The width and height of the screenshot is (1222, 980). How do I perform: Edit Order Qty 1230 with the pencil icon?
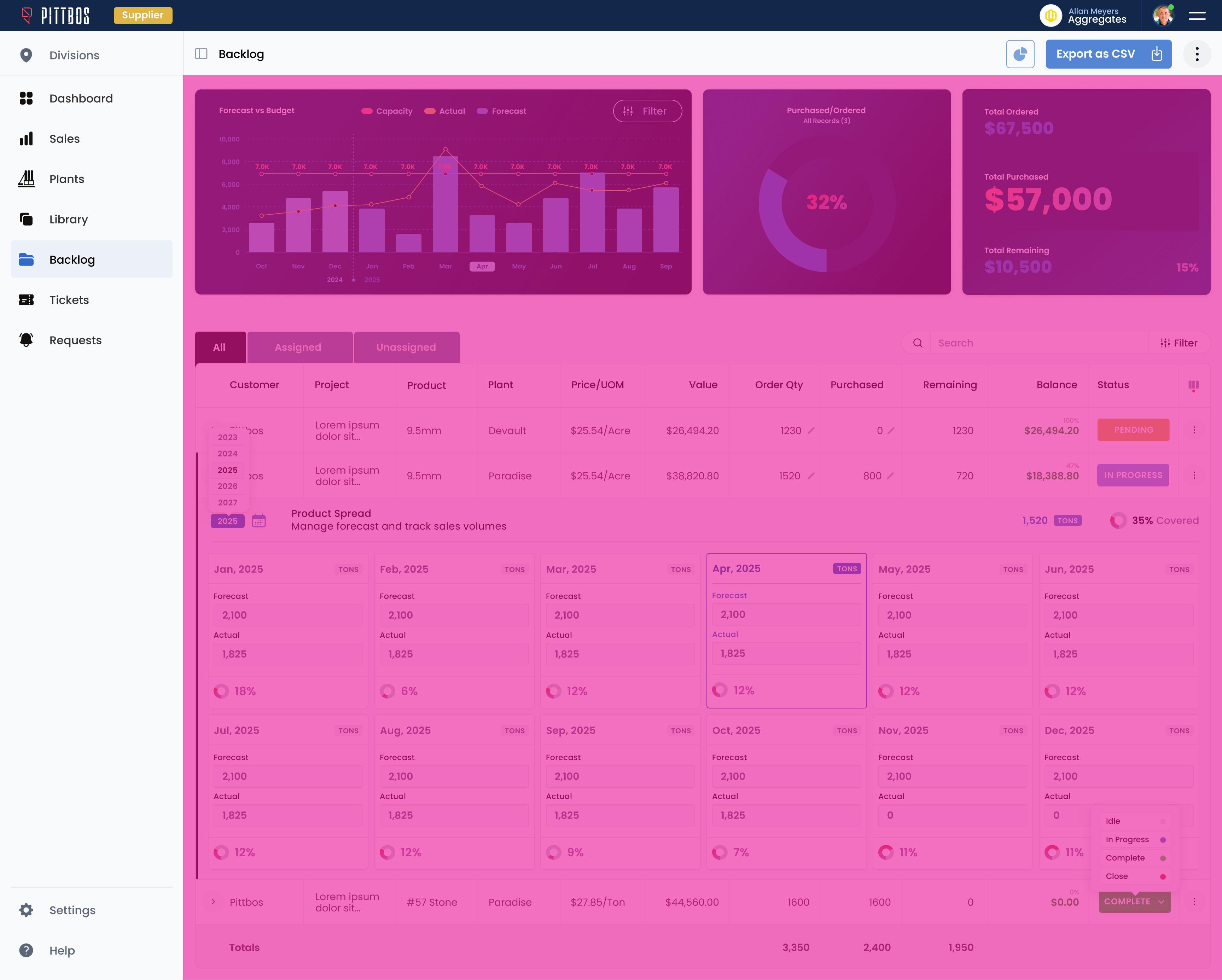(x=811, y=431)
